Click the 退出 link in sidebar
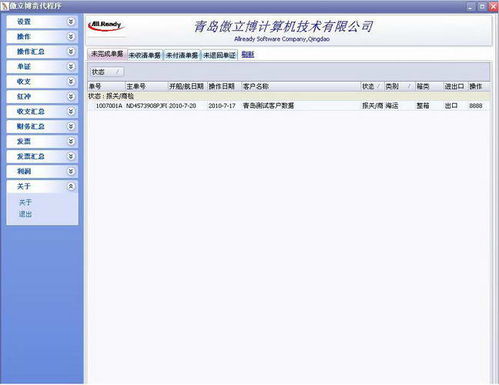The image size is (499, 385). click(x=25, y=214)
